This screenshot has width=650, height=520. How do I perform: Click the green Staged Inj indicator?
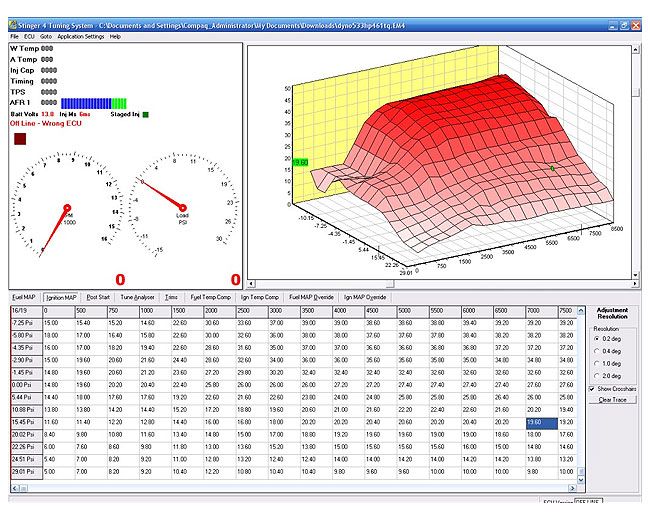[x=146, y=114]
